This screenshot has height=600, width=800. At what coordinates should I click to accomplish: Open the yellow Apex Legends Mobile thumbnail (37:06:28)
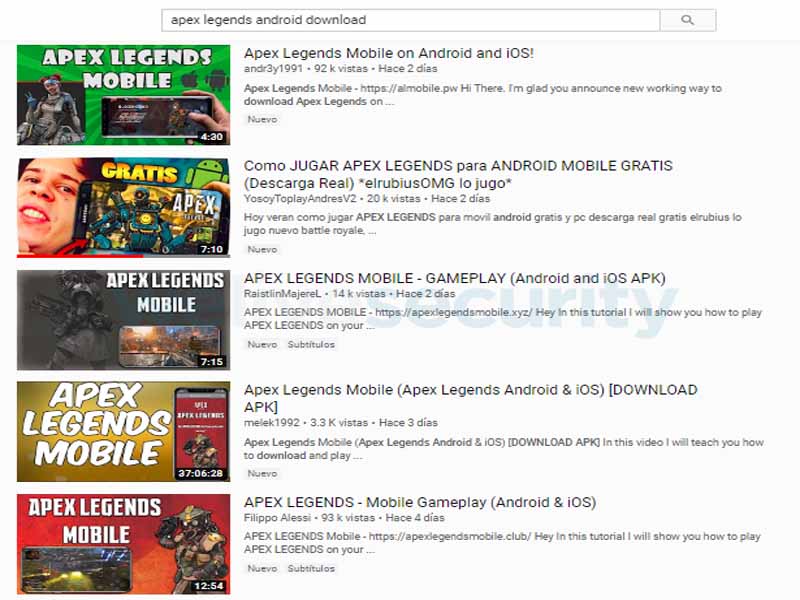click(123, 432)
